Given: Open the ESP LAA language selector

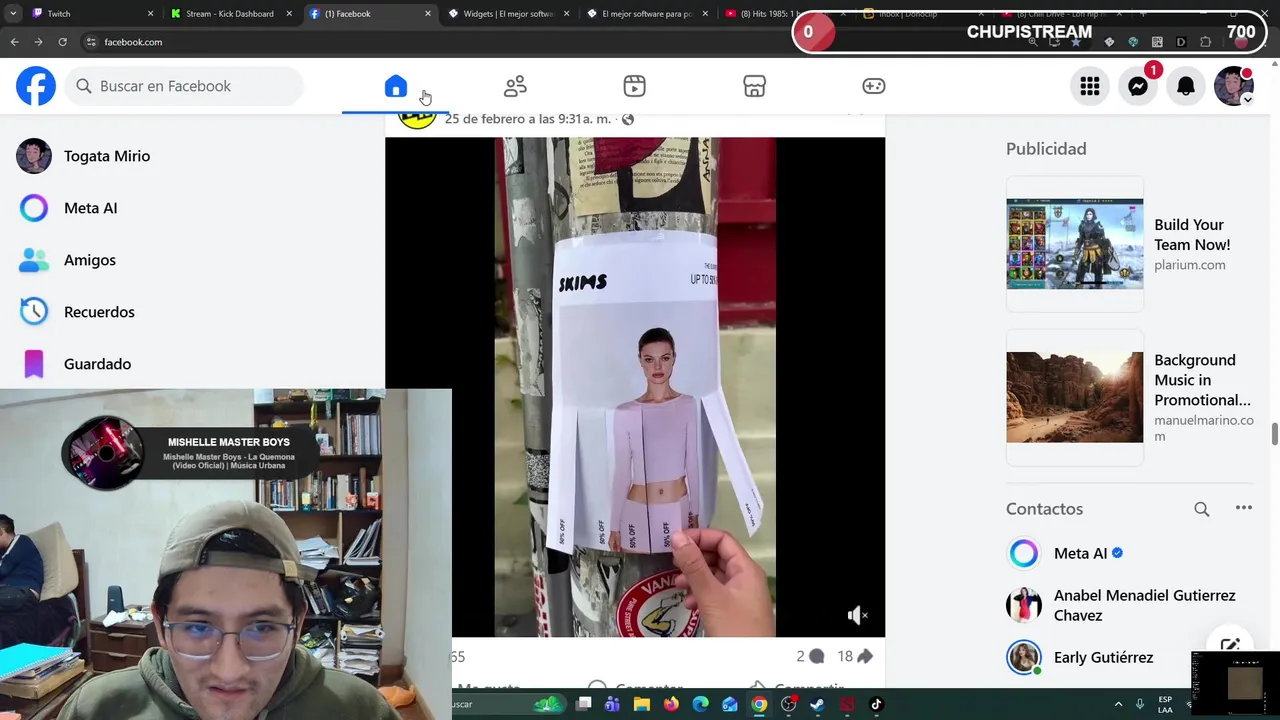Looking at the screenshot, I should coord(1165,704).
